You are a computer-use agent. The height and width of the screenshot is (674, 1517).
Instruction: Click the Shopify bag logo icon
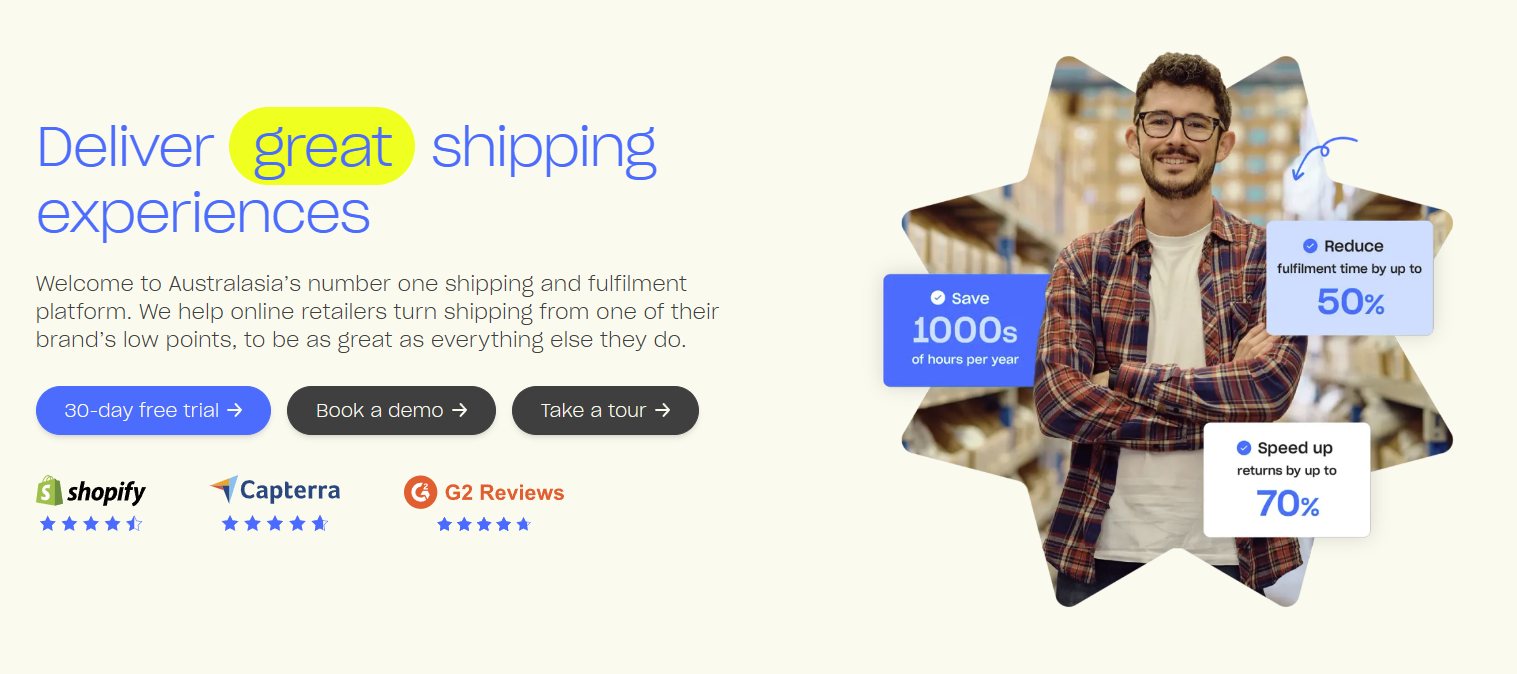point(50,491)
